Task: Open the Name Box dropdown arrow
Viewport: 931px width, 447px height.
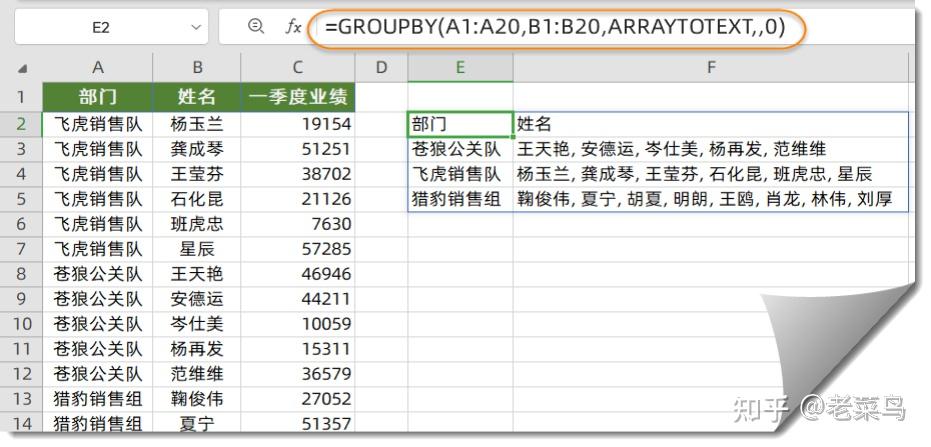Action: 196,27
